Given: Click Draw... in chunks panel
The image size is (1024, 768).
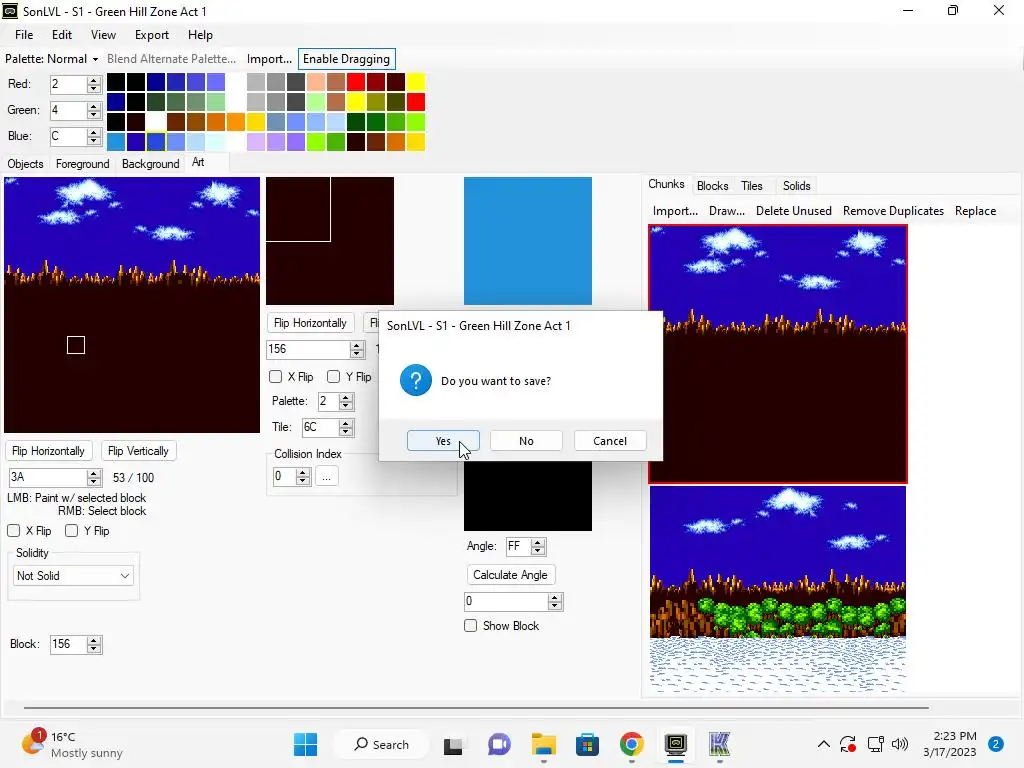Looking at the screenshot, I should (727, 211).
